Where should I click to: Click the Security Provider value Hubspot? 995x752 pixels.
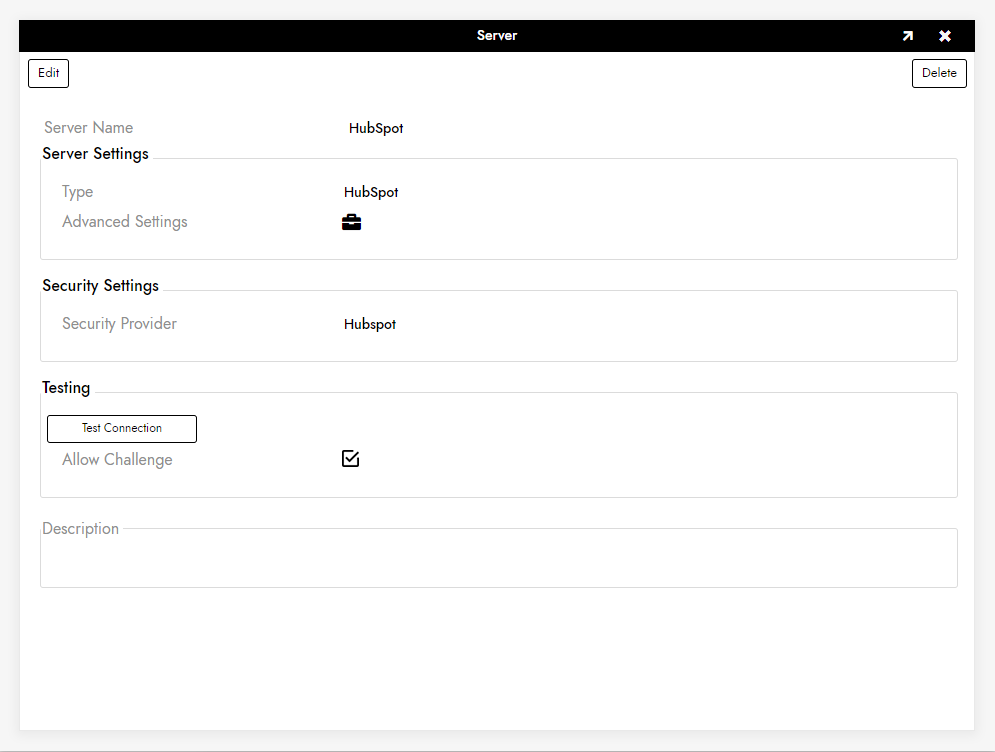370,324
